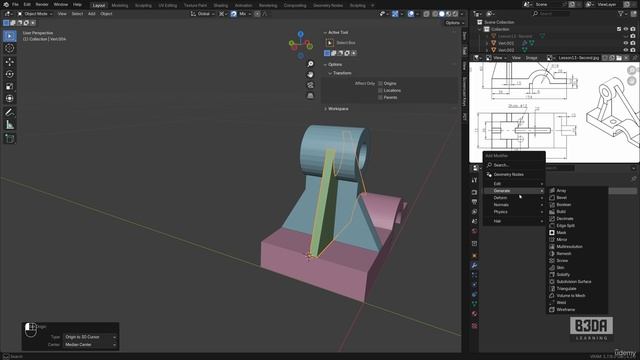Open the Median Center dropdown
640x360 pixels.
click(90, 345)
